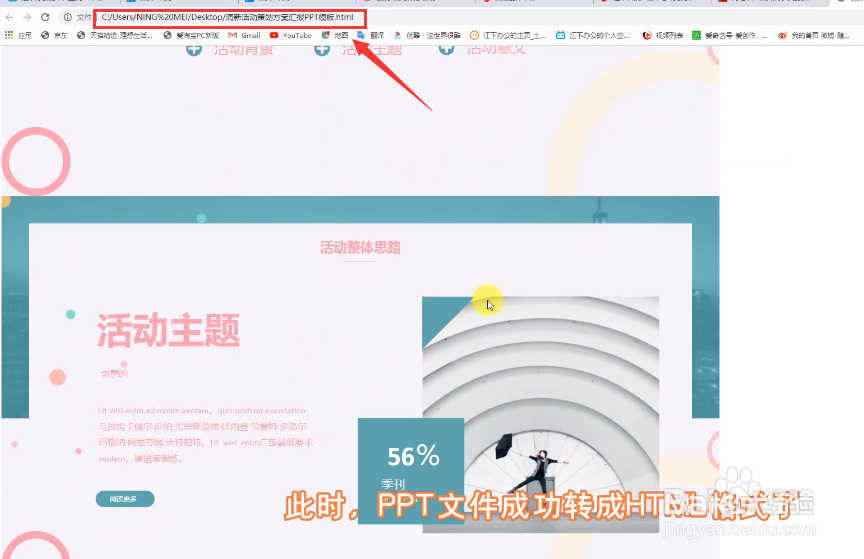
Task: Open the Gmail bookmark
Action: tap(244, 35)
